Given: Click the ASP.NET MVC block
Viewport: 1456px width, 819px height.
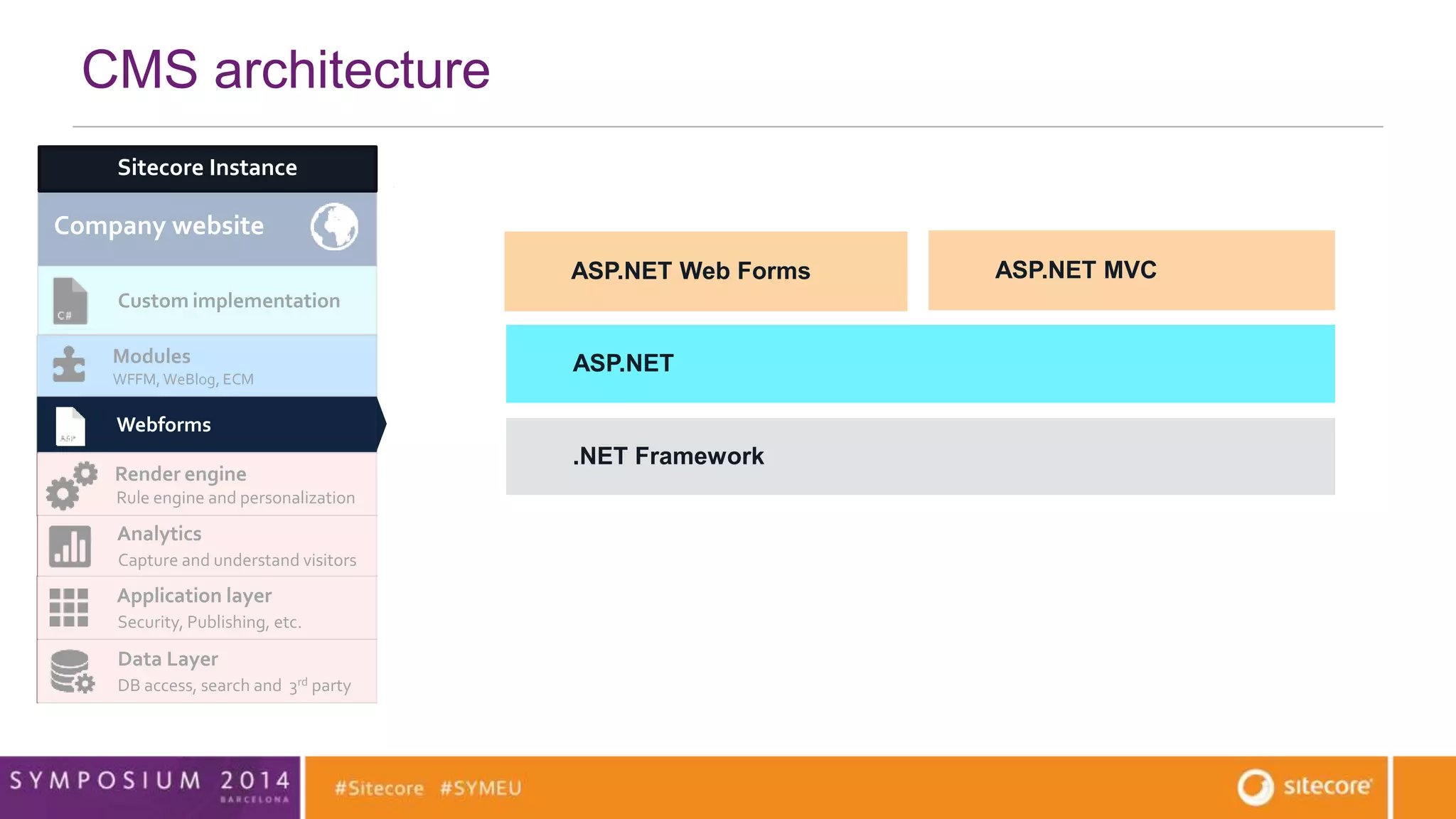Looking at the screenshot, I should pos(1130,270).
